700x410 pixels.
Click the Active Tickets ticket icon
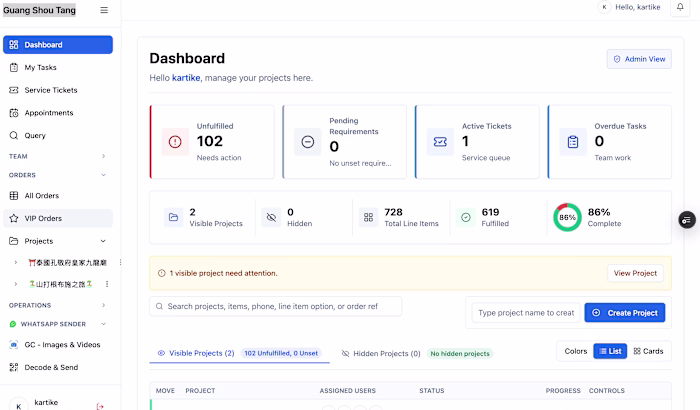coord(440,142)
